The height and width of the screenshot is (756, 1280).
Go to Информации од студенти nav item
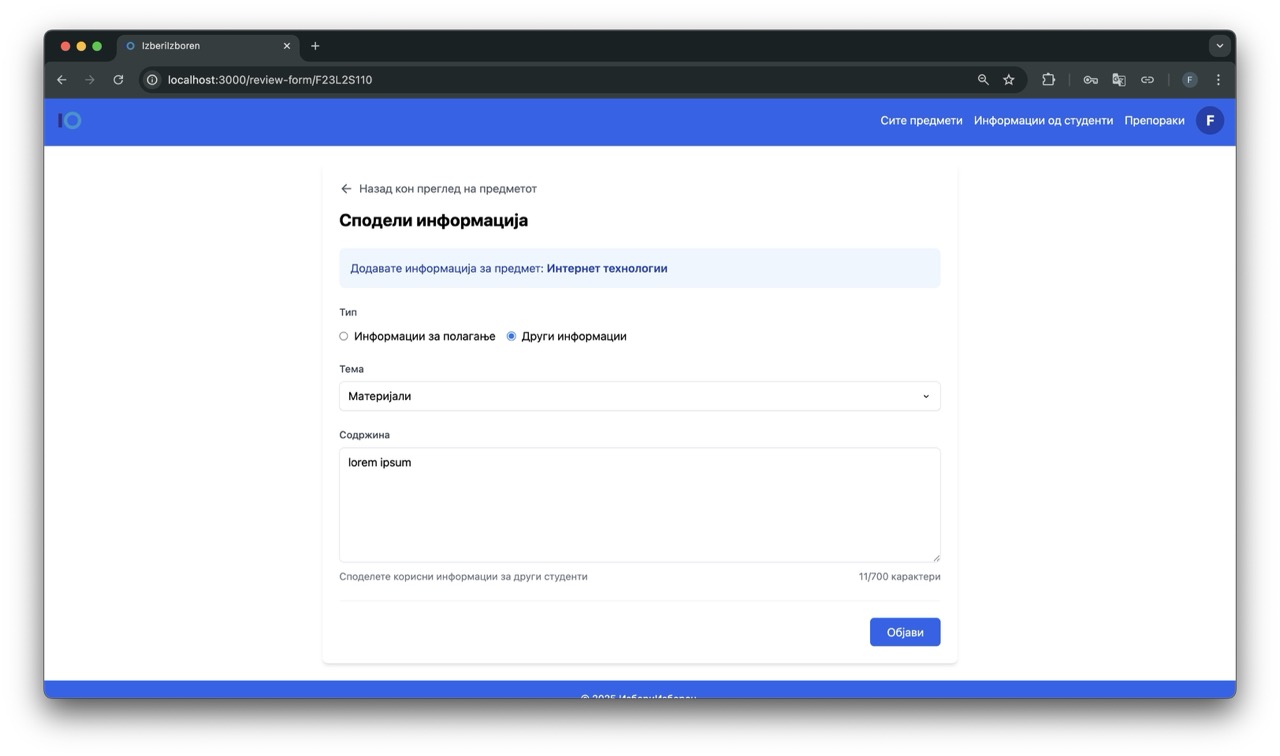click(x=1043, y=121)
